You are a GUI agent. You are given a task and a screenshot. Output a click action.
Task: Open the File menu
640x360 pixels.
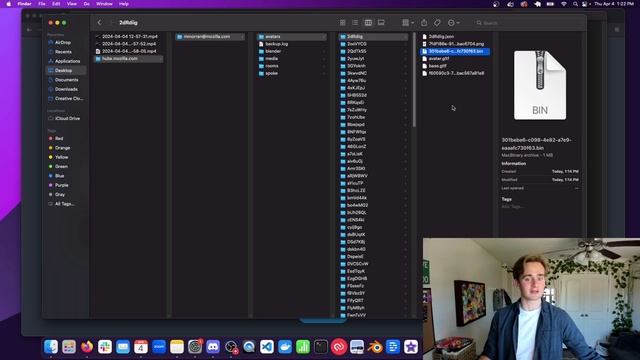[42, 4]
